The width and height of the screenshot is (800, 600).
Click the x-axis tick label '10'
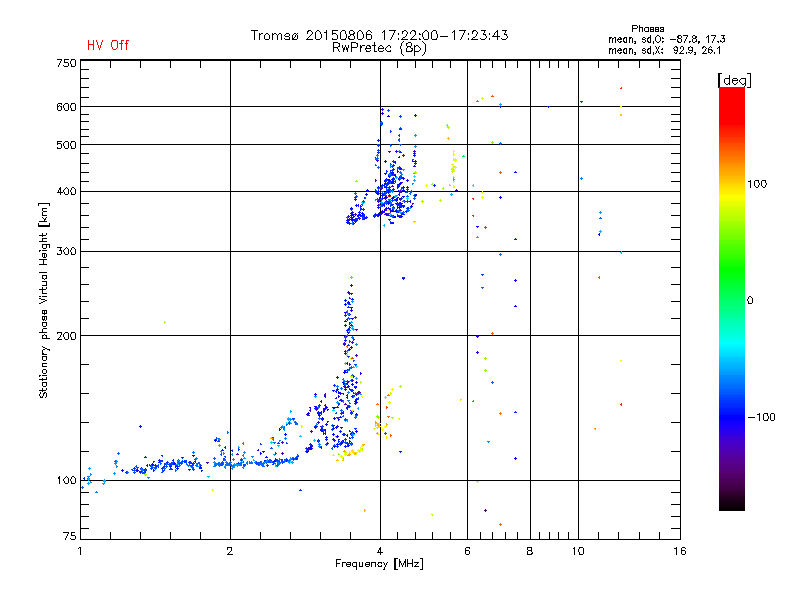coord(578,551)
